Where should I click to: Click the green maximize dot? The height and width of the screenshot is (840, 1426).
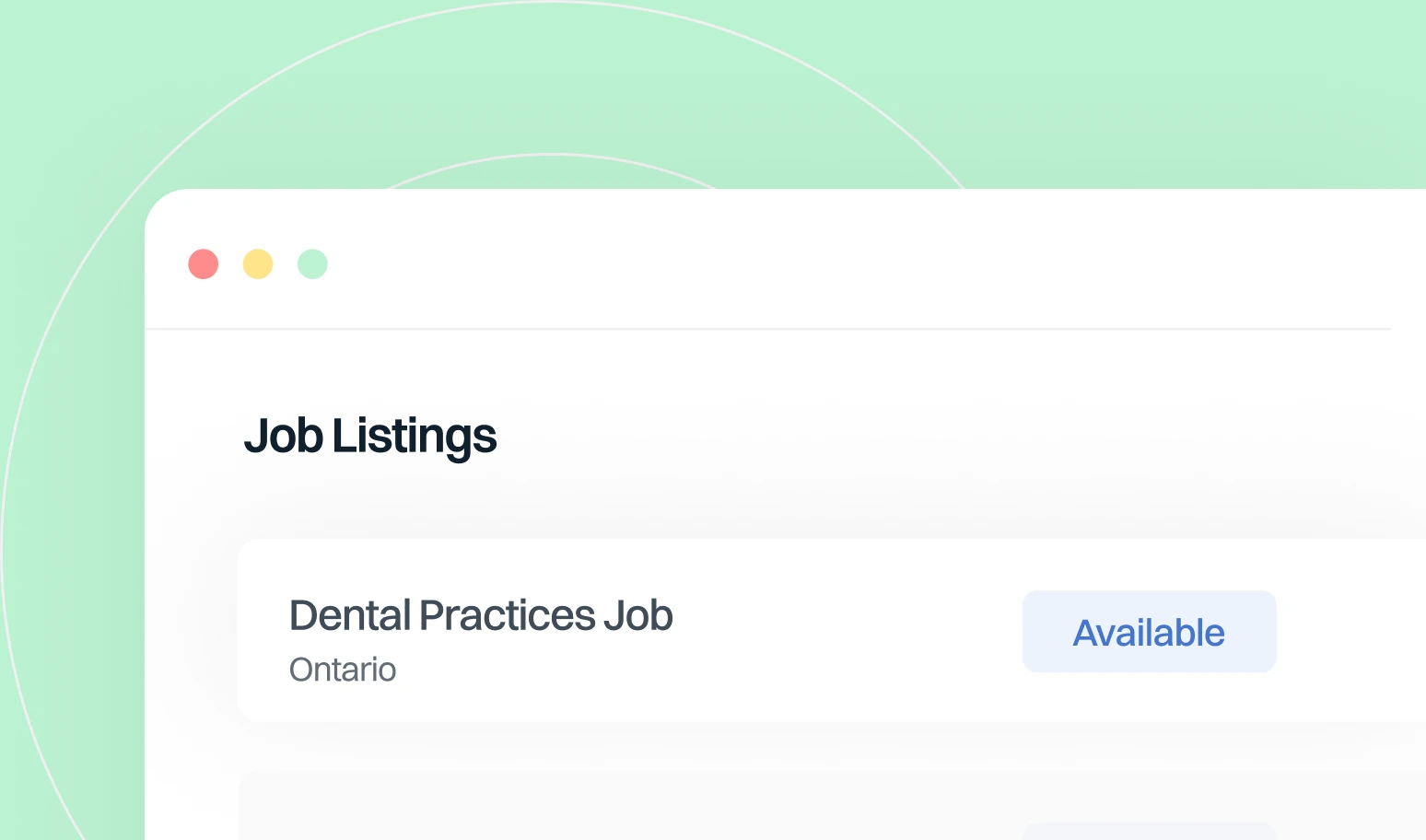(312, 264)
